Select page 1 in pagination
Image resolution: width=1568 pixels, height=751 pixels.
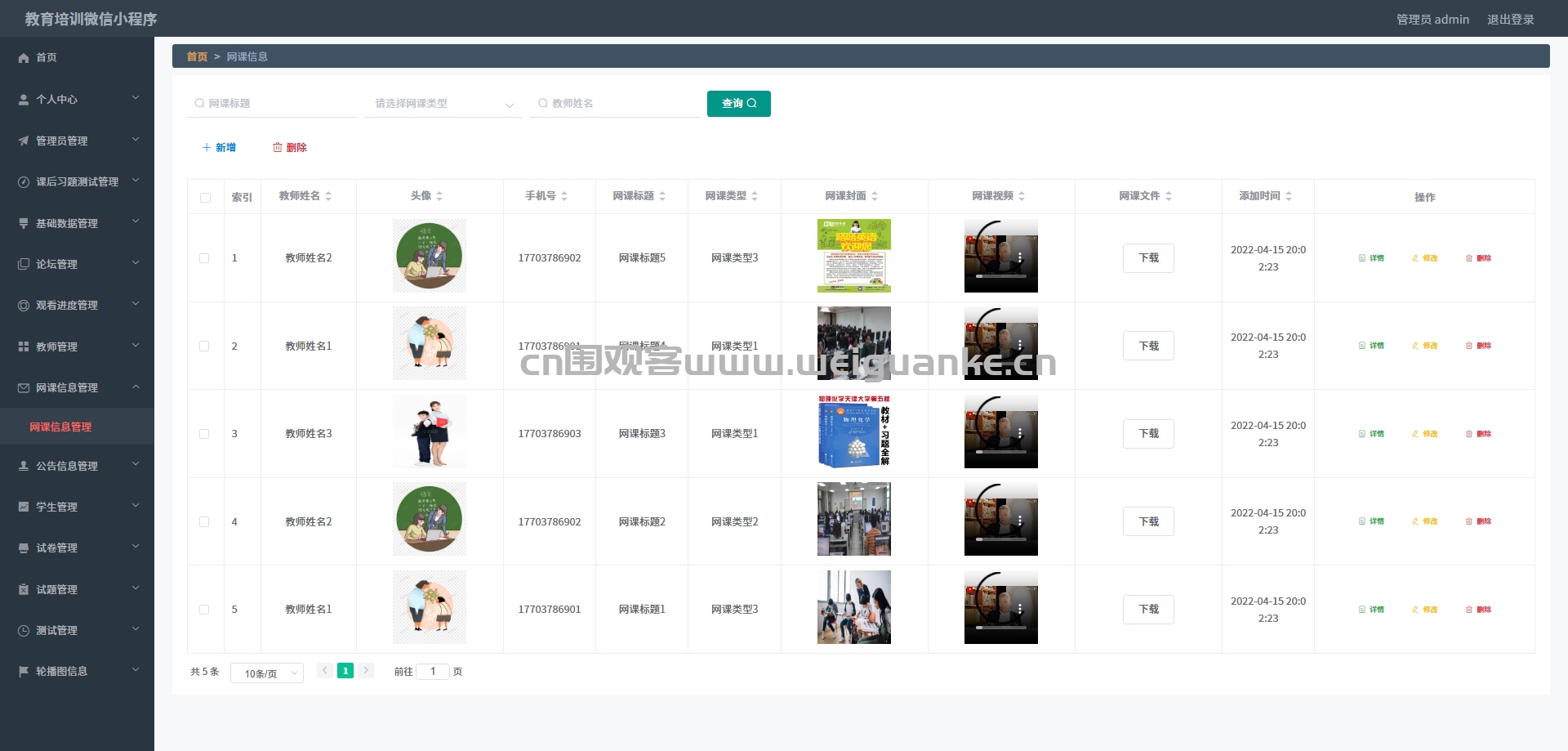(x=345, y=671)
